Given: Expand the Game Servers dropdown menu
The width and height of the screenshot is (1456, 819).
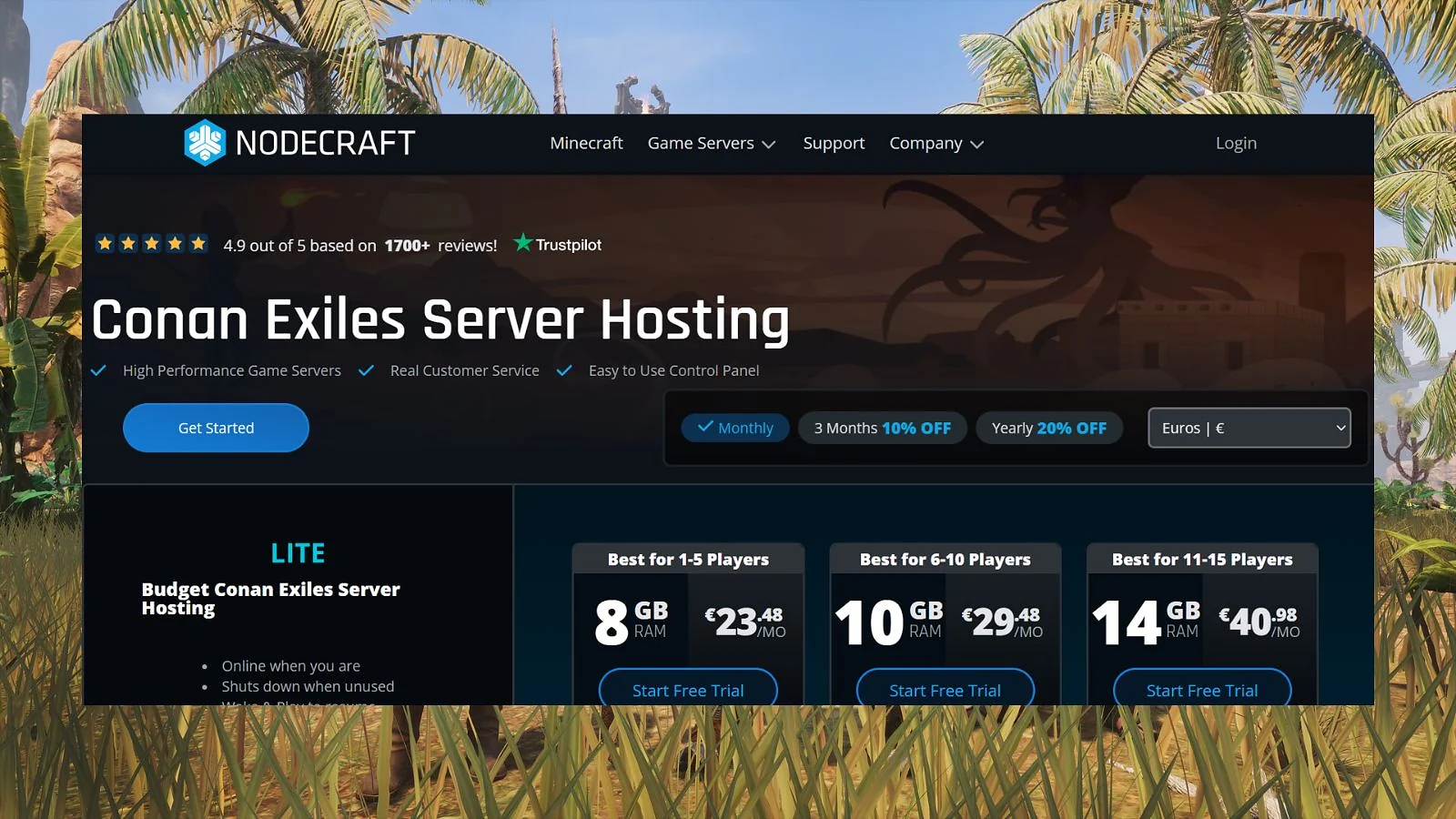Looking at the screenshot, I should [x=712, y=143].
